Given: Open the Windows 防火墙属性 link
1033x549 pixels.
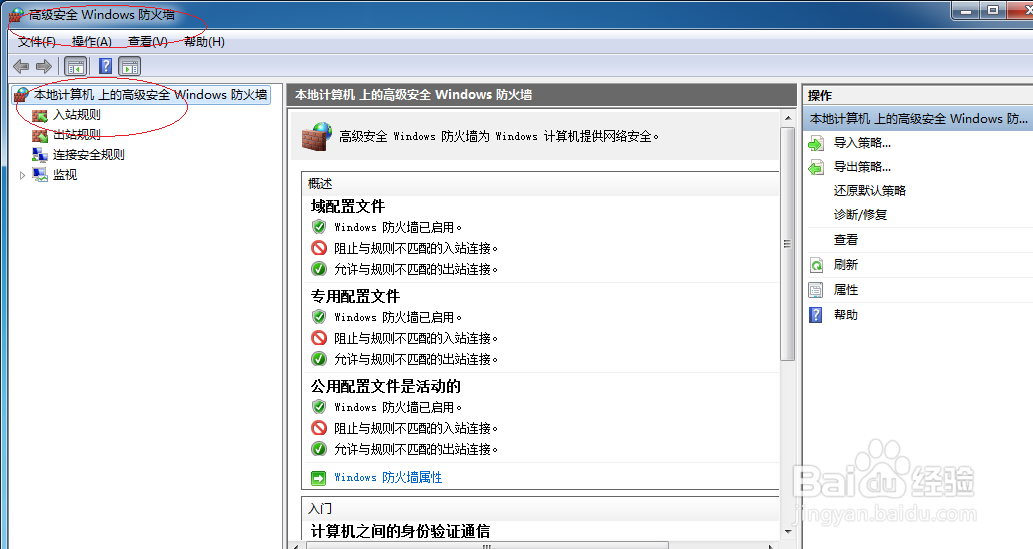Looking at the screenshot, I should (x=388, y=477).
